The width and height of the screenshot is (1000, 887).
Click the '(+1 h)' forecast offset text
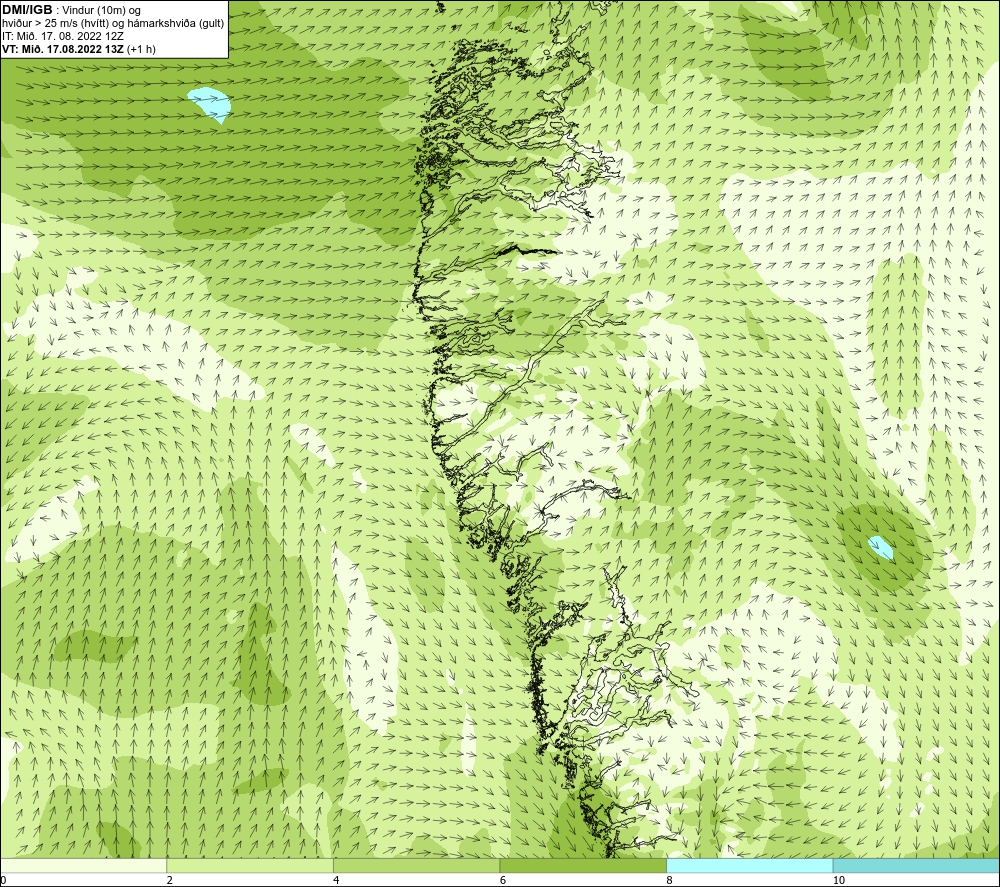142,49
